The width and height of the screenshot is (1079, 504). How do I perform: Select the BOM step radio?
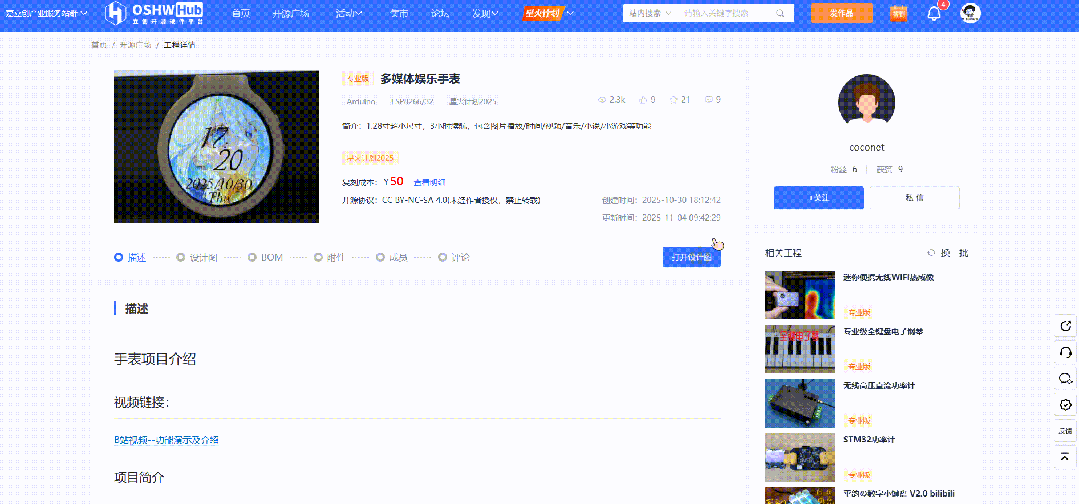point(252,258)
